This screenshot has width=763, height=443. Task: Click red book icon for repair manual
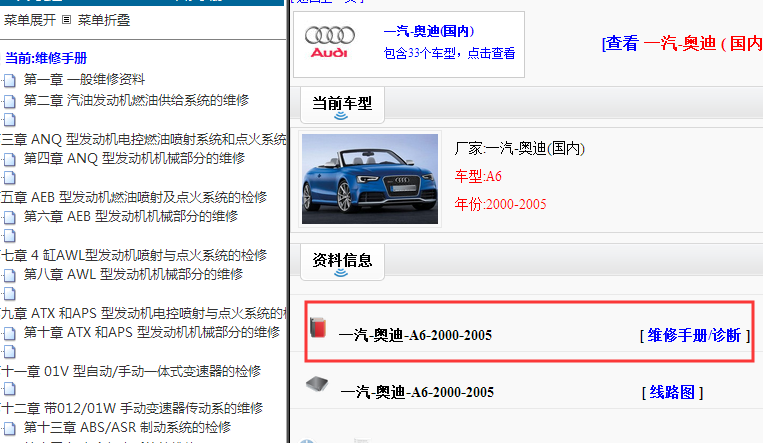318,327
